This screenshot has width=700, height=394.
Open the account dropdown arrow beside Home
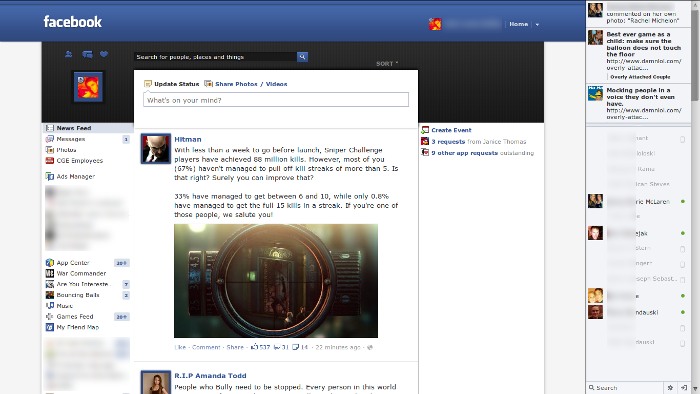point(537,25)
